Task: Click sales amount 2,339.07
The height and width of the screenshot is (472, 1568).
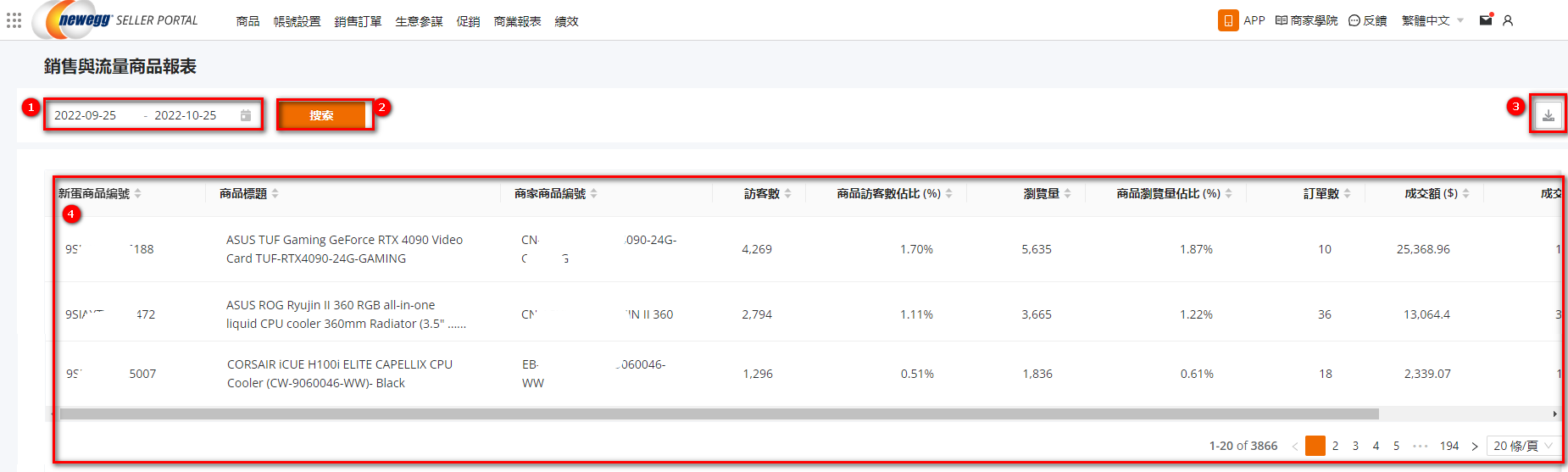Action: tap(1427, 374)
